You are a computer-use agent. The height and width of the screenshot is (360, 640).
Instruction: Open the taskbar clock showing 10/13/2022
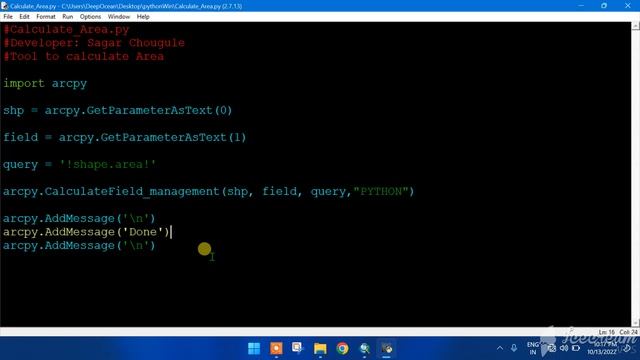click(x=602, y=348)
